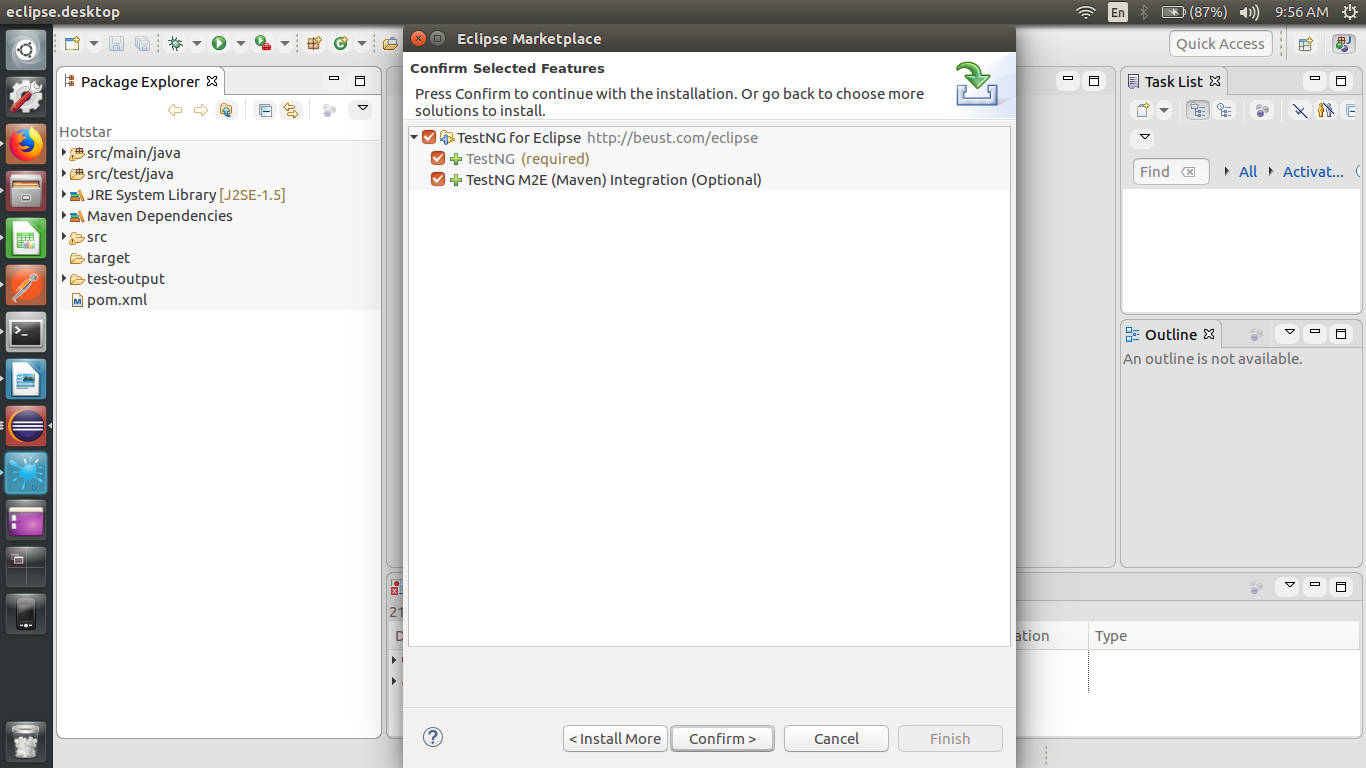Image resolution: width=1366 pixels, height=768 pixels.
Task: Open the Task List view menu
Action: pos(1142,138)
